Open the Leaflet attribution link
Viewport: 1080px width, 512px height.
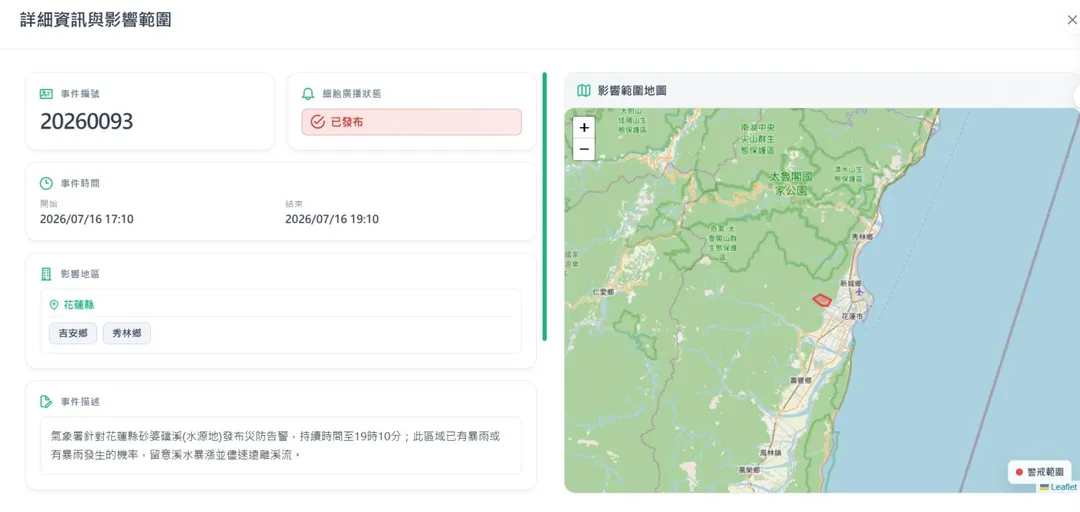[x=1063, y=487]
